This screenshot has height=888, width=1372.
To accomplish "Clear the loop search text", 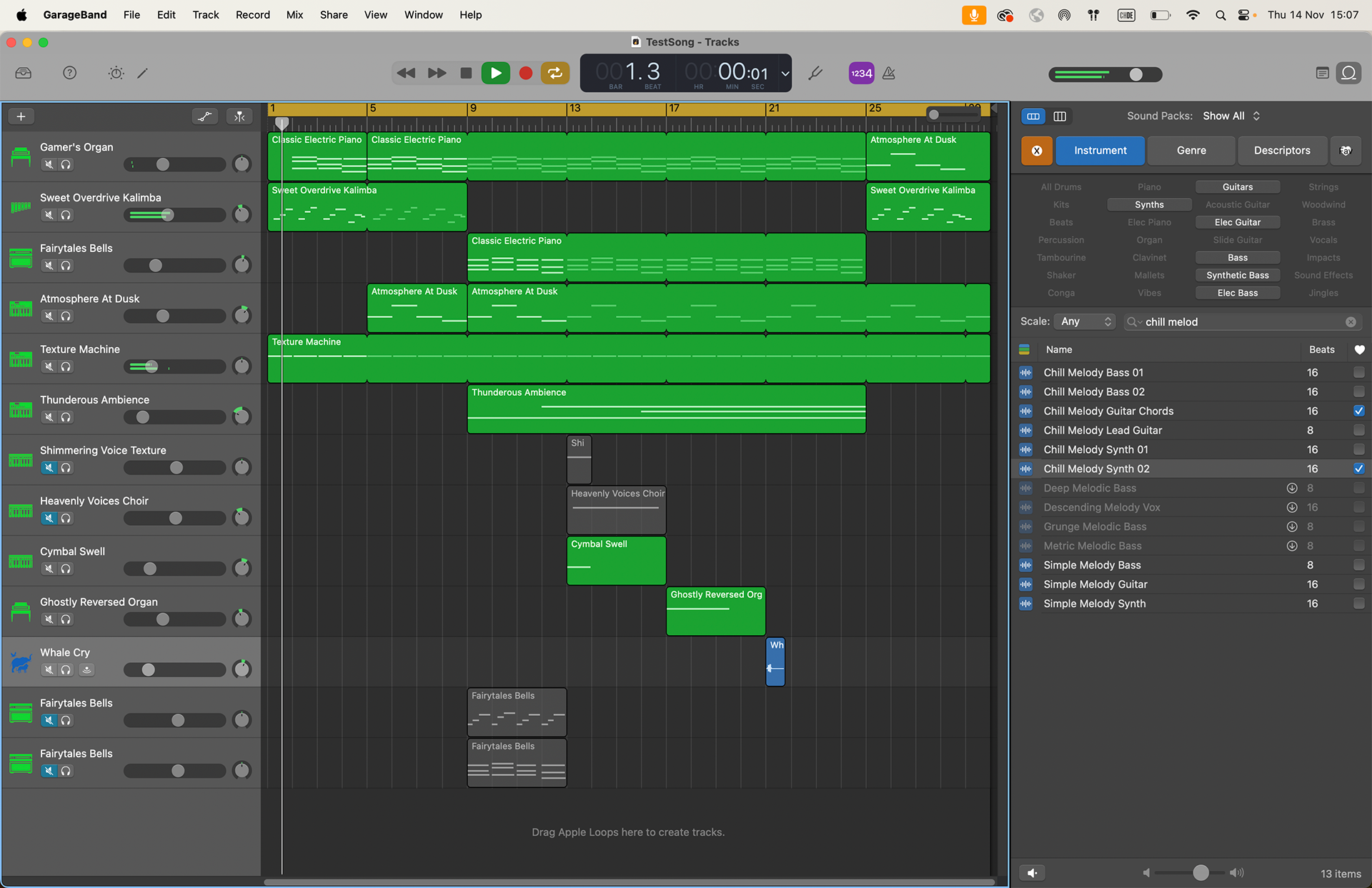I will (x=1351, y=322).
